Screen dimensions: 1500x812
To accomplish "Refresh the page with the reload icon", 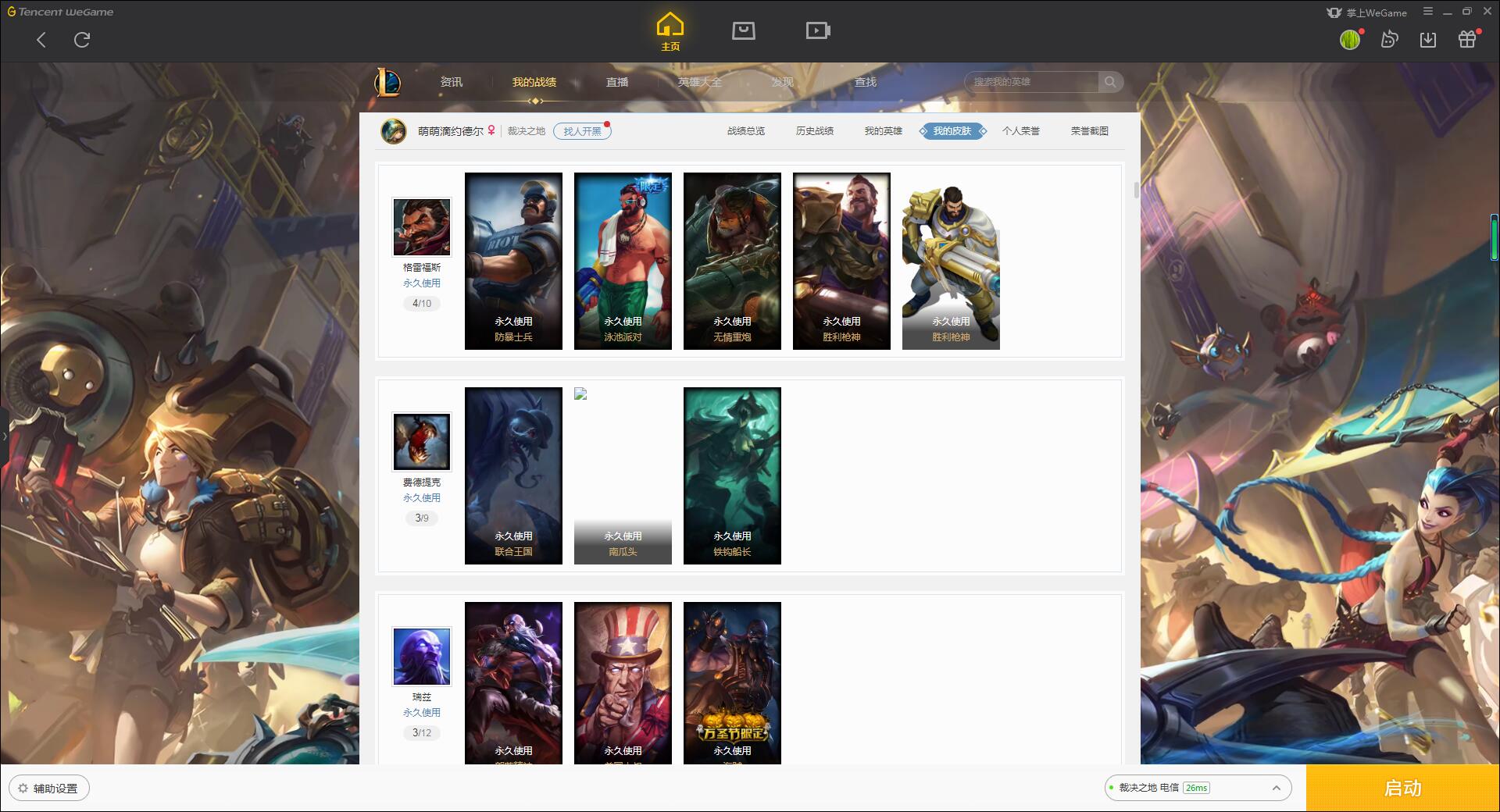I will (x=82, y=40).
